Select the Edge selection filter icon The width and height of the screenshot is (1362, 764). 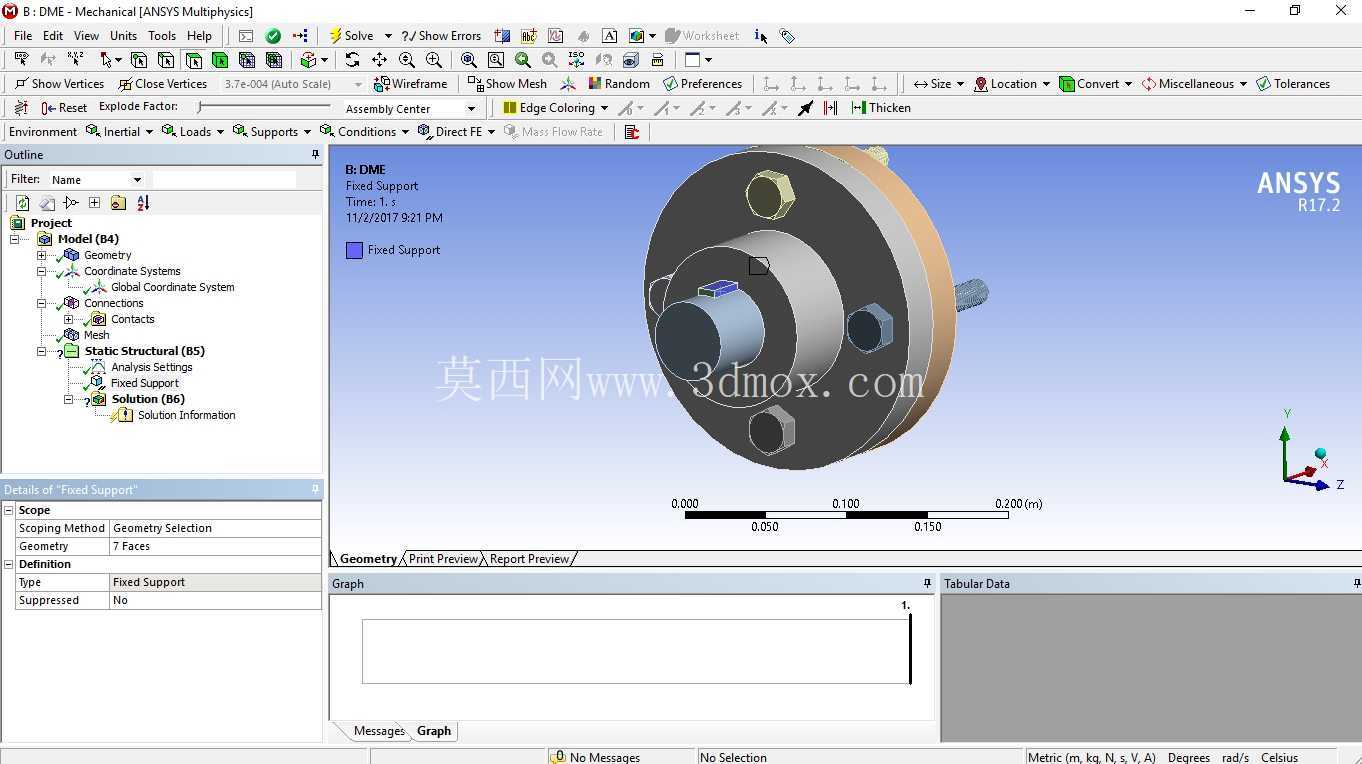point(166,60)
